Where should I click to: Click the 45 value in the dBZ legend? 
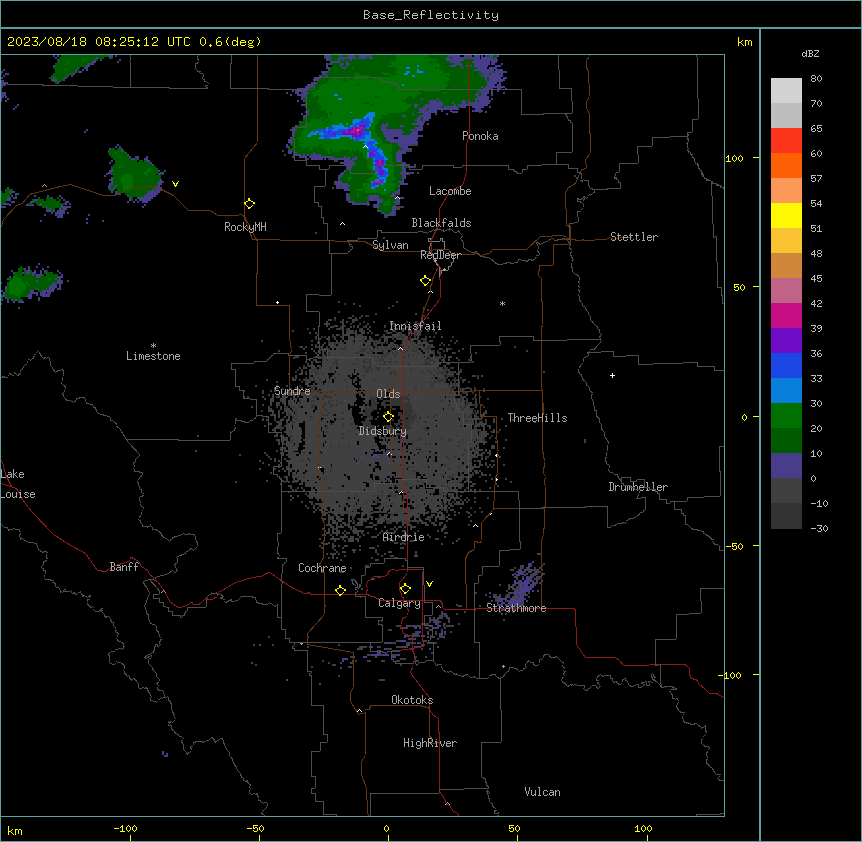[816, 279]
